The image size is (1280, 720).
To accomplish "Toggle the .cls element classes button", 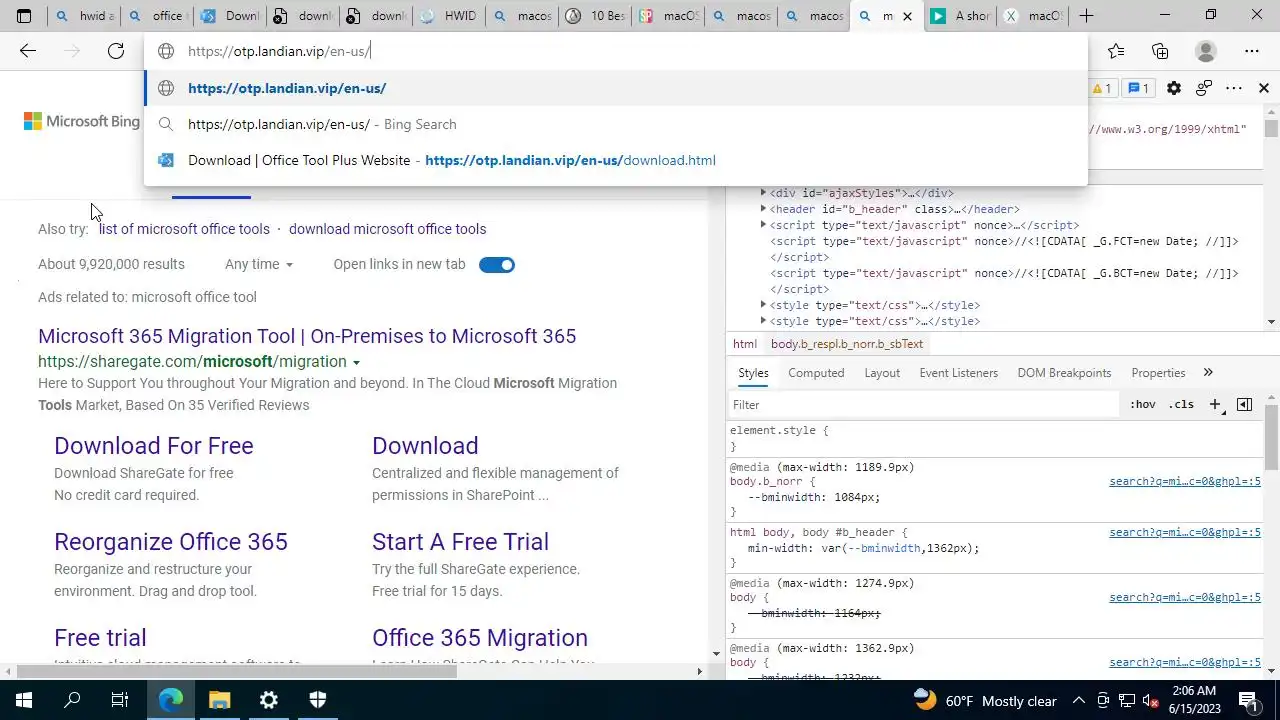I will (1181, 405).
